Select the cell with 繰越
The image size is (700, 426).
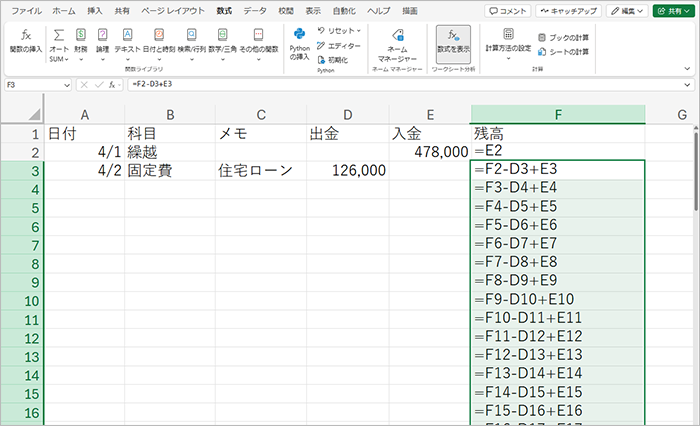coord(170,152)
